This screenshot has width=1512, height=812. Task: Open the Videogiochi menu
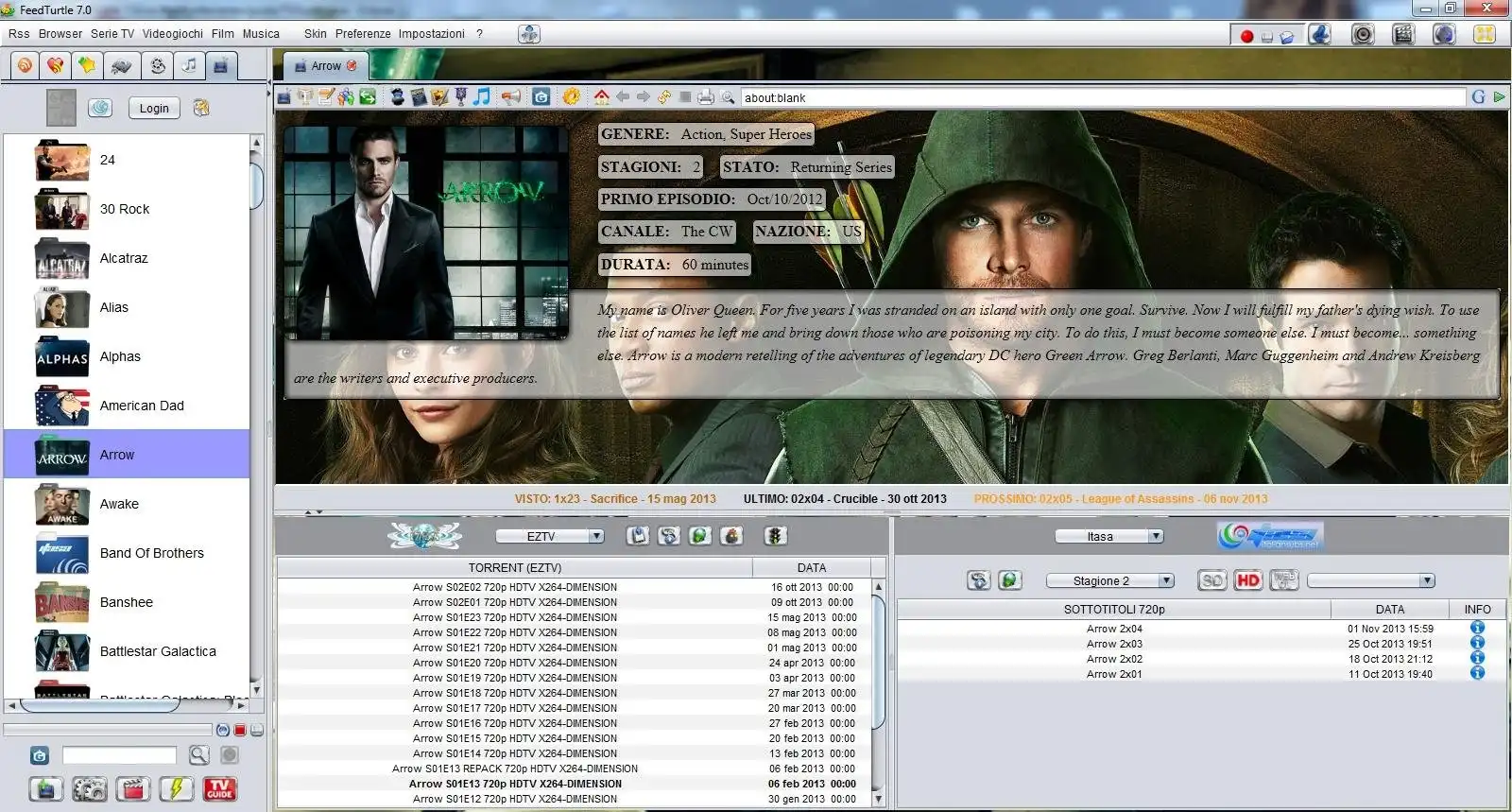(173, 34)
